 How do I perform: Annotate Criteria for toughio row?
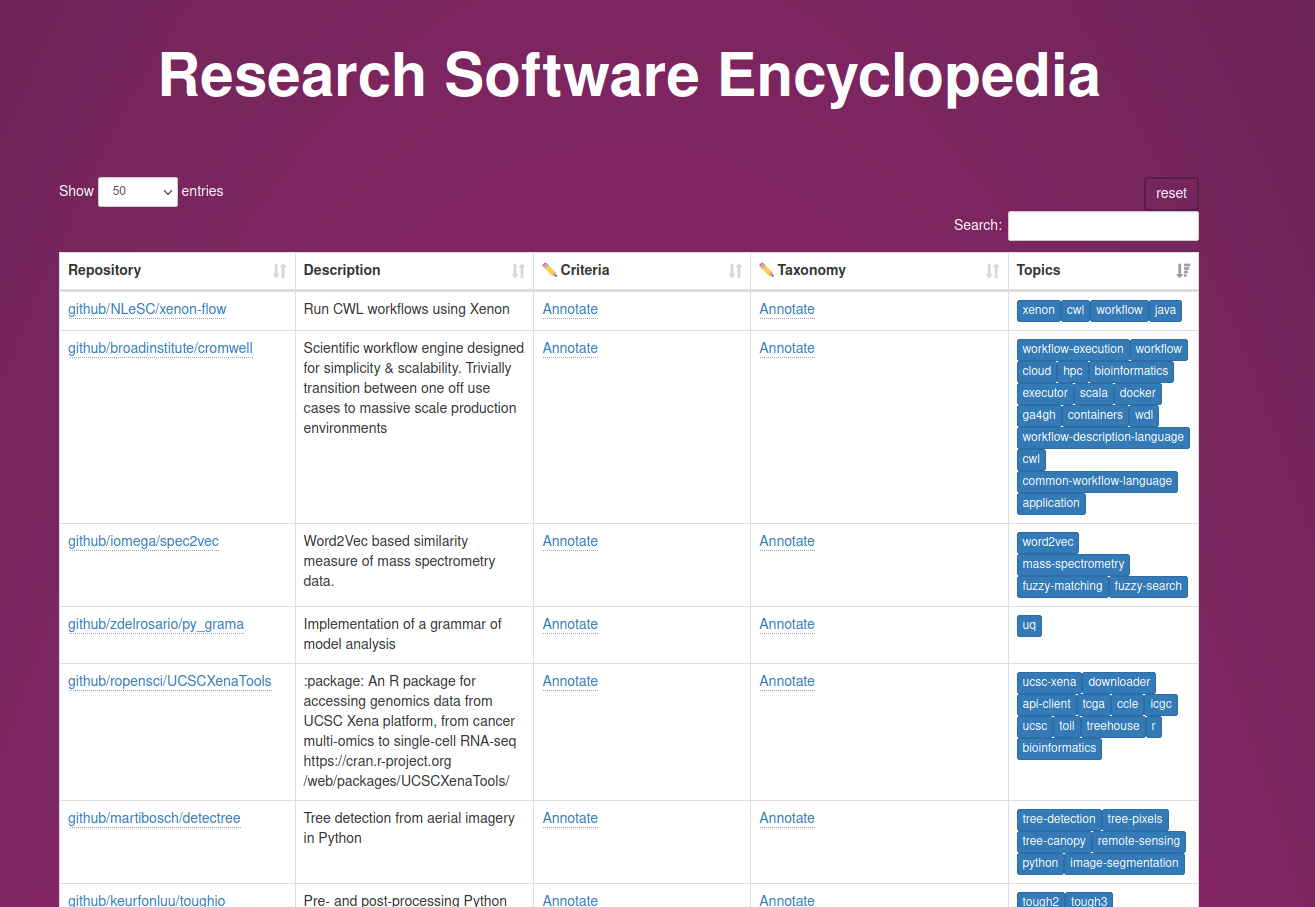click(x=570, y=900)
